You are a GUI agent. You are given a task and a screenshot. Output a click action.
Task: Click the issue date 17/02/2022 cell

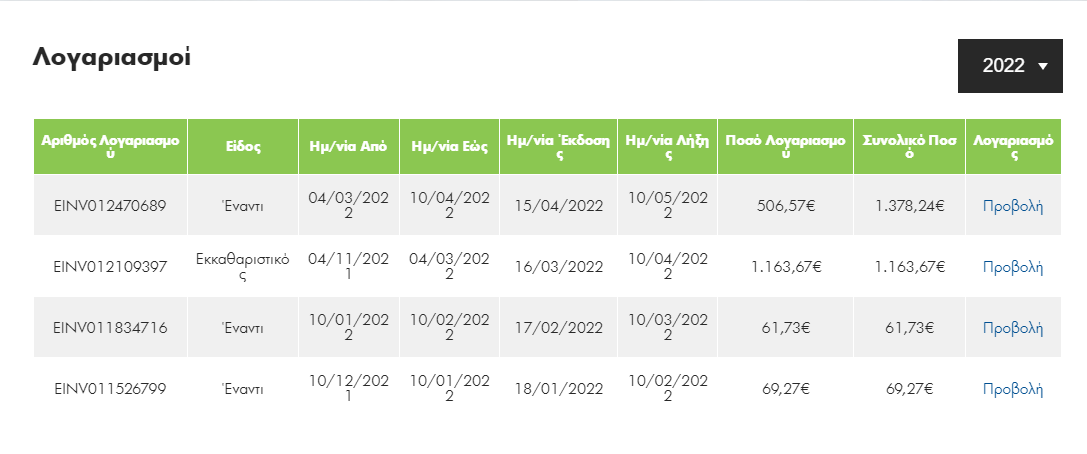[x=558, y=328]
